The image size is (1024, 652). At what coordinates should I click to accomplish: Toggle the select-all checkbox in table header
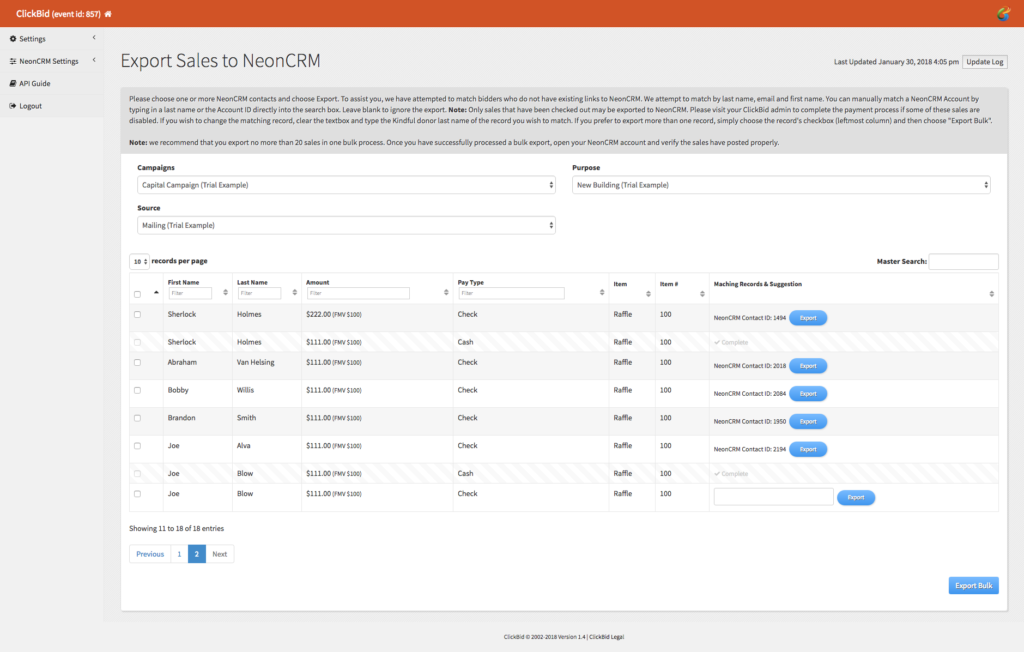(137, 294)
